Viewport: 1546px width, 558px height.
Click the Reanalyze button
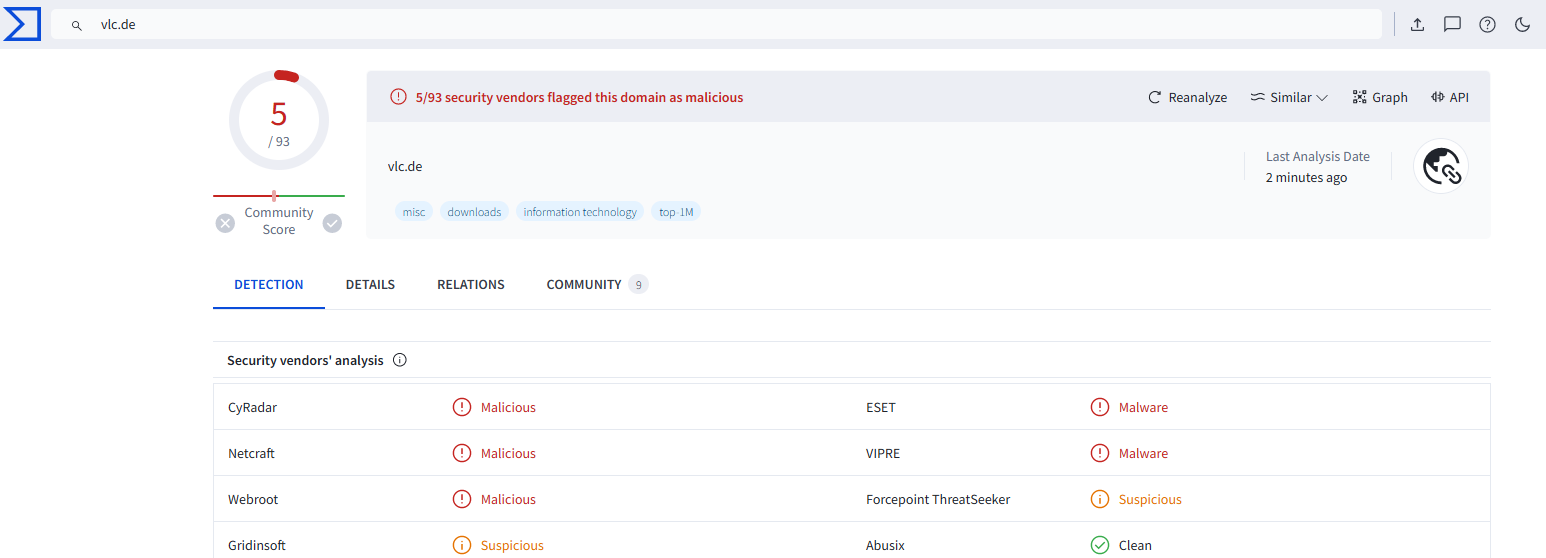point(1187,97)
